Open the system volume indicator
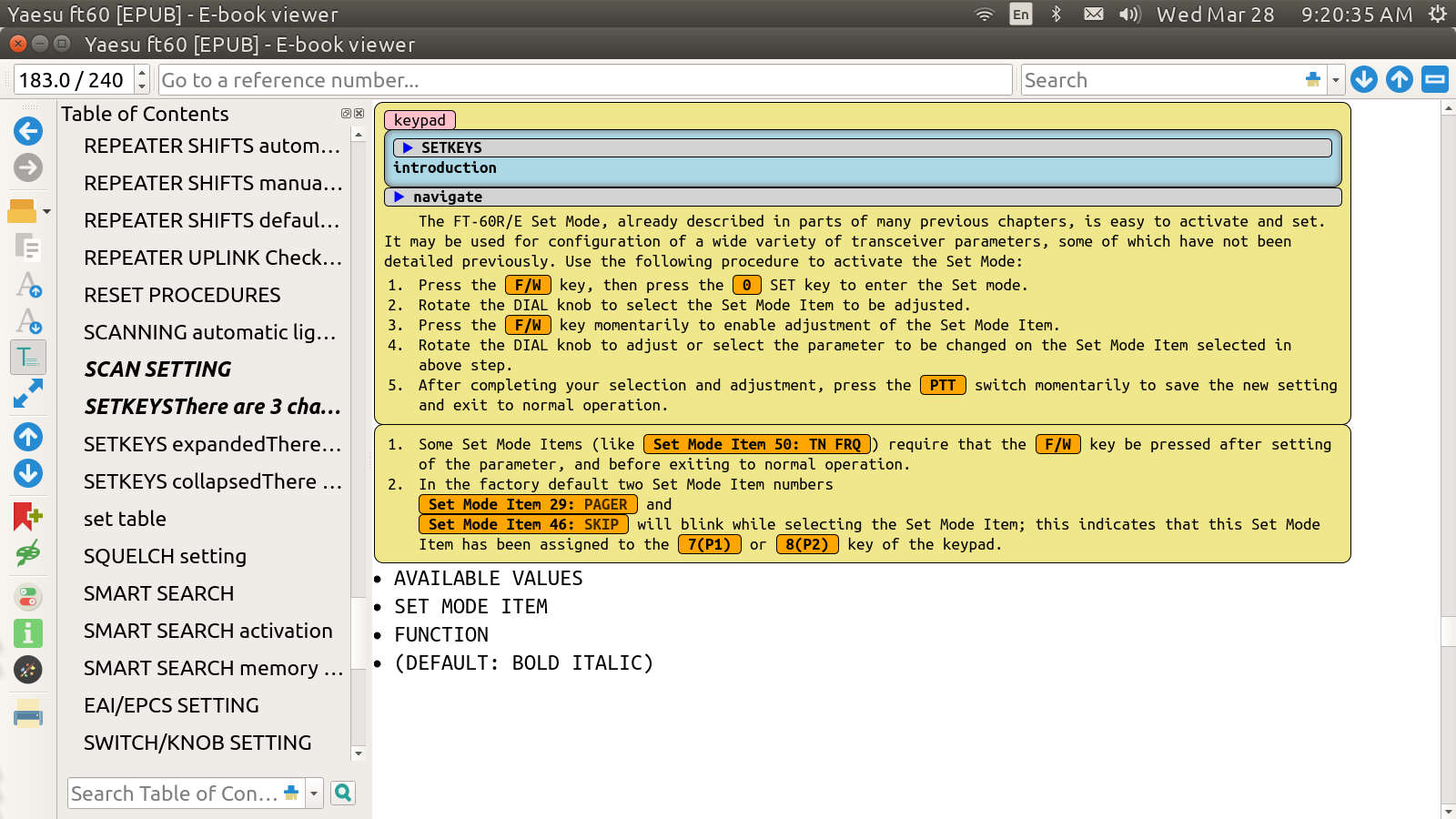Image resolution: width=1456 pixels, height=819 pixels. (1129, 15)
